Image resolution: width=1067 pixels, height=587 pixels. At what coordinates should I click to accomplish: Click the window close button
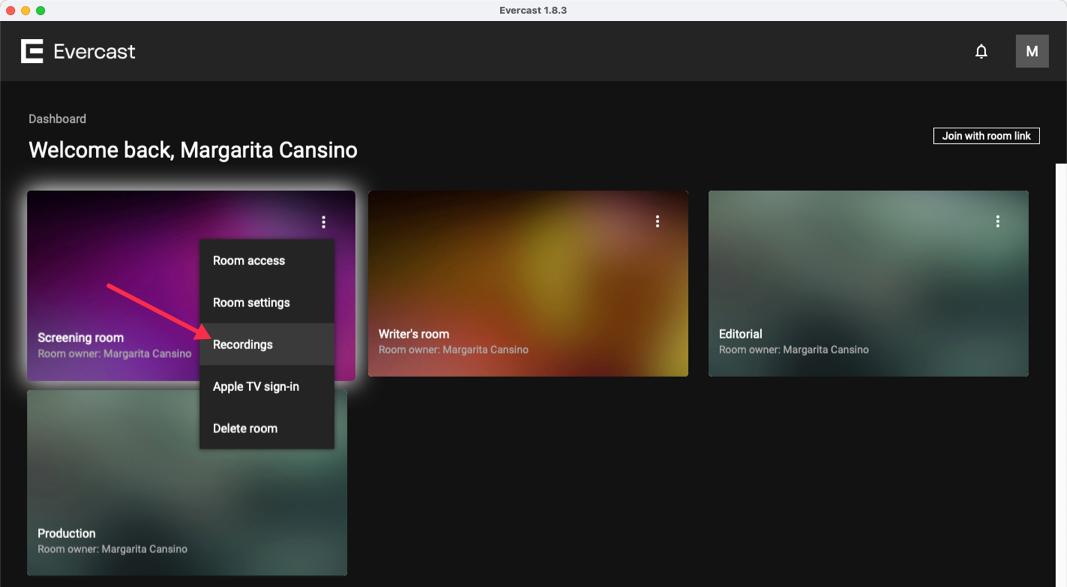point(10,10)
